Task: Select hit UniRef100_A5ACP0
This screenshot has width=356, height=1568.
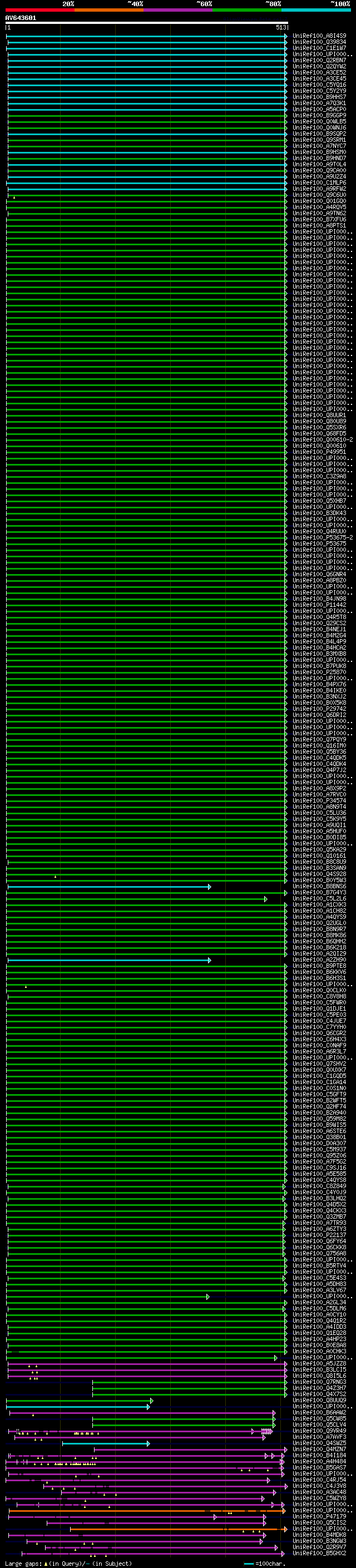Action: pos(319,110)
